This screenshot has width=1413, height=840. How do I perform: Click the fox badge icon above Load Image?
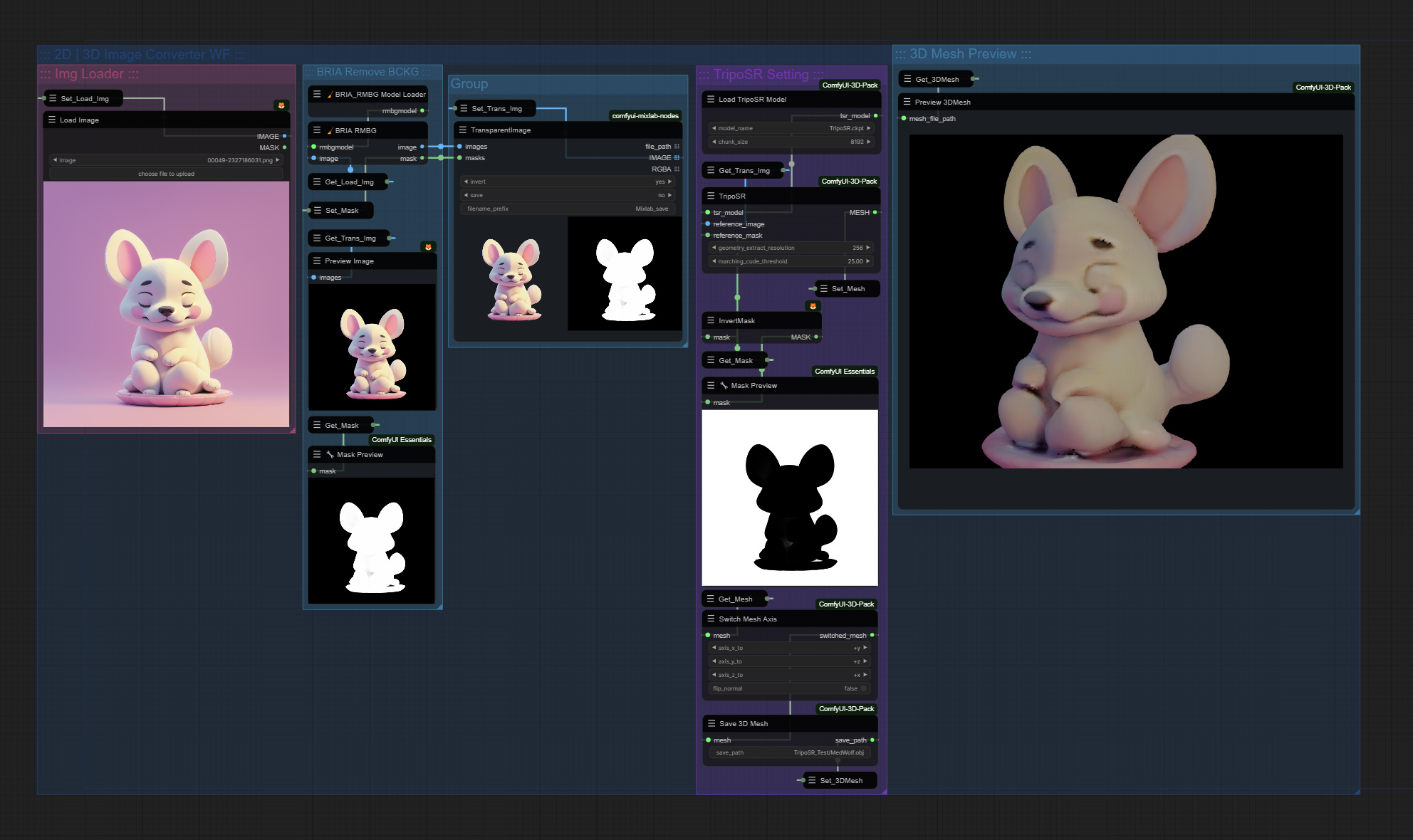click(281, 105)
